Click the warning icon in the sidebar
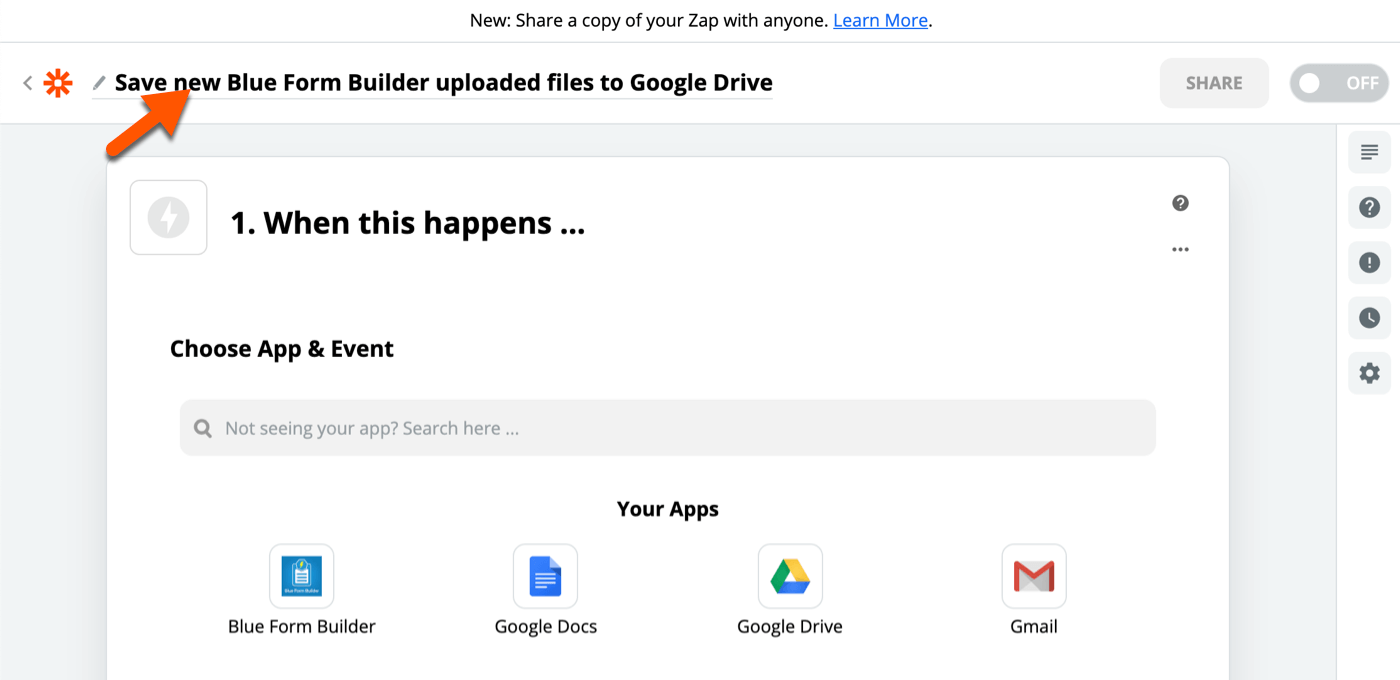The image size is (1400, 680). coord(1369,263)
